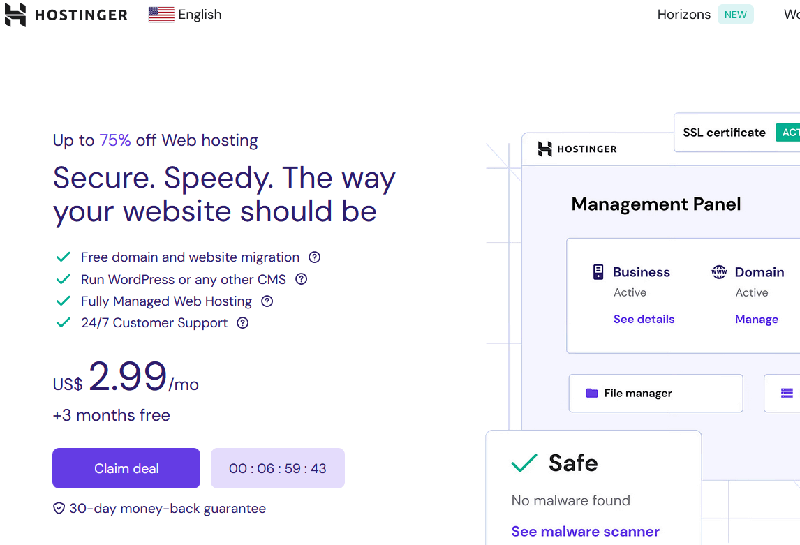Click the See malware scanner link
This screenshot has width=800, height=545.
pos(585,531)
